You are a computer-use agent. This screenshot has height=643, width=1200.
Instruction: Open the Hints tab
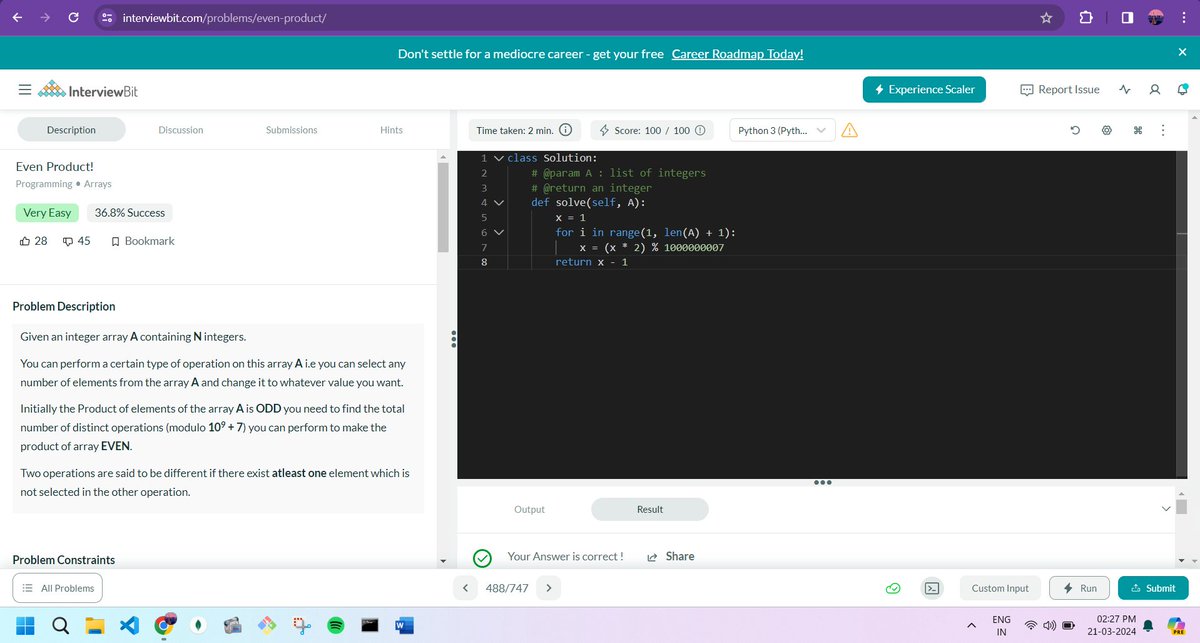pyautogui.click(x=392, y=130)
